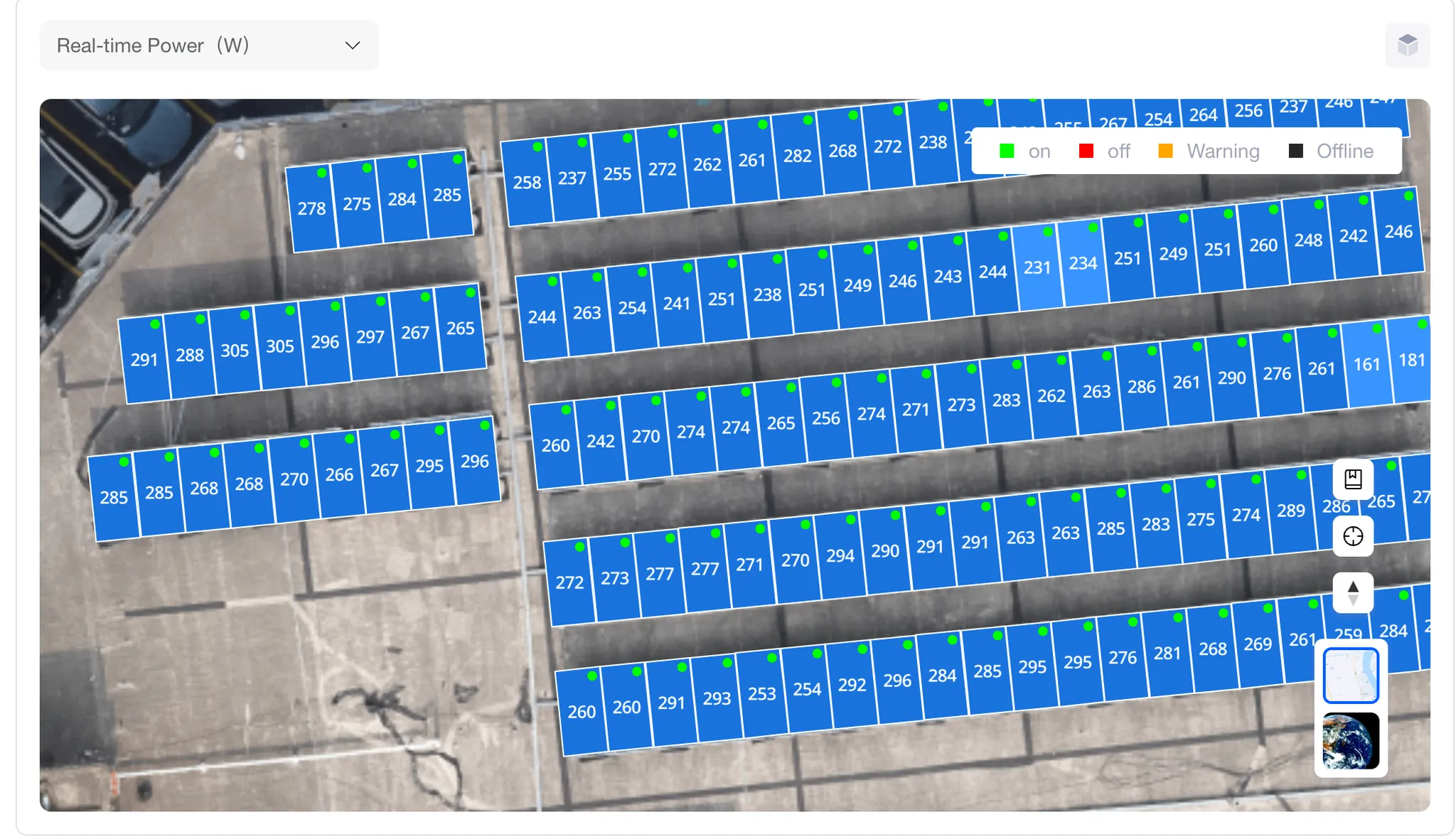Select the panel showing 161
1456x837 pixels.
[x=1366, y=364]
